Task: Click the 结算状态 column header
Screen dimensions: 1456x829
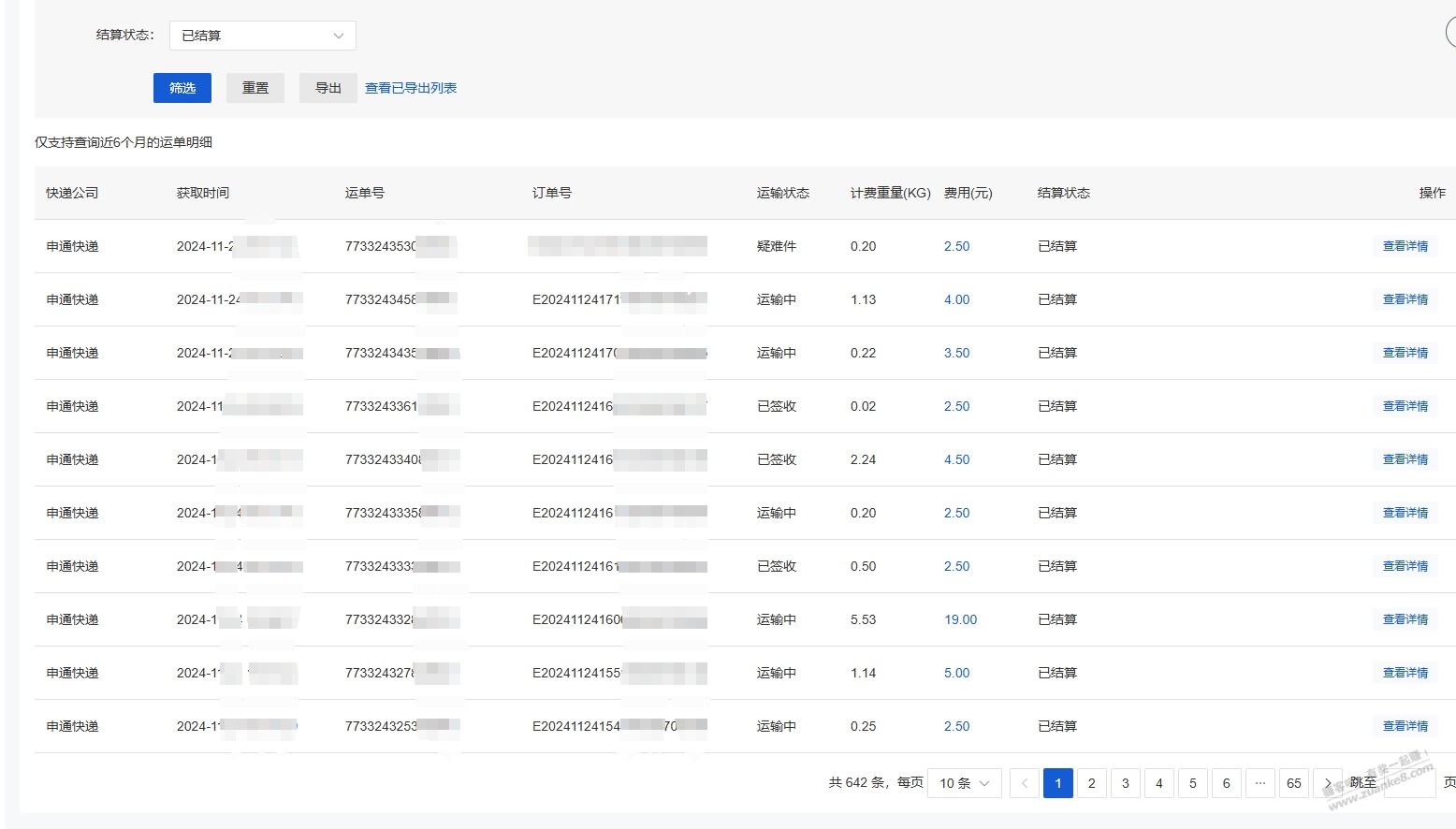Action: point(1064,193)
